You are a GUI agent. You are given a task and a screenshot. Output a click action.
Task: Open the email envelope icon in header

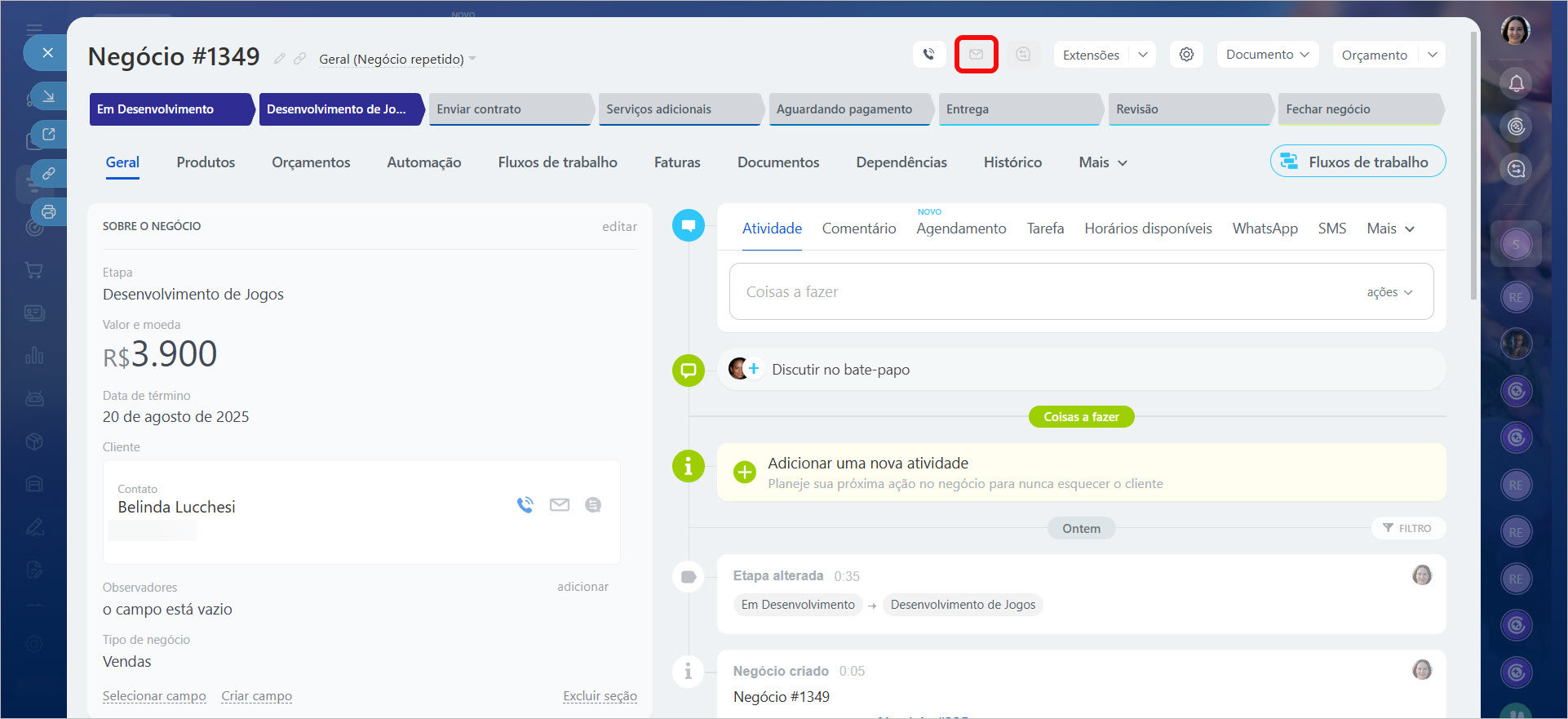click(976, 55)
